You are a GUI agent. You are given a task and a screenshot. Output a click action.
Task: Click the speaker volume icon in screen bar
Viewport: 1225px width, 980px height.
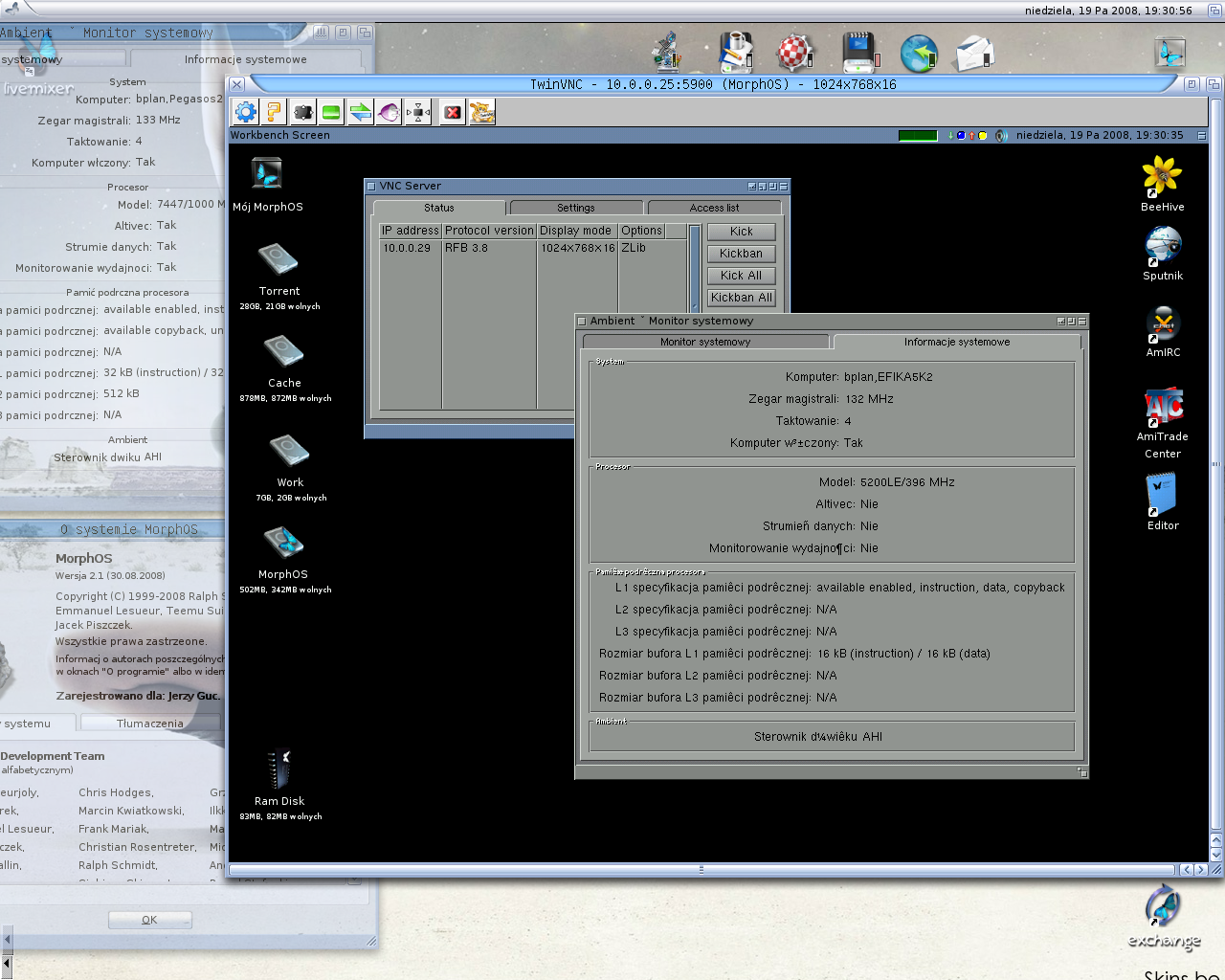click(x=1001, y=136)
